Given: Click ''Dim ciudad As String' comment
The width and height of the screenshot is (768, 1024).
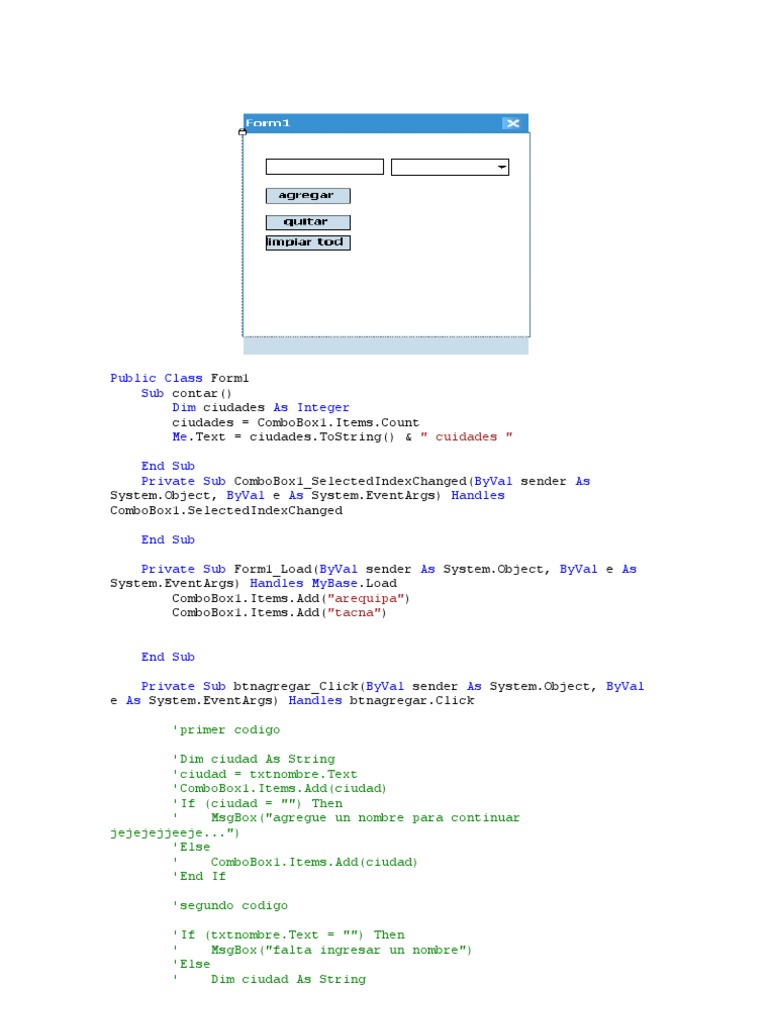Looking at the screenshot, I should point(253,759).
